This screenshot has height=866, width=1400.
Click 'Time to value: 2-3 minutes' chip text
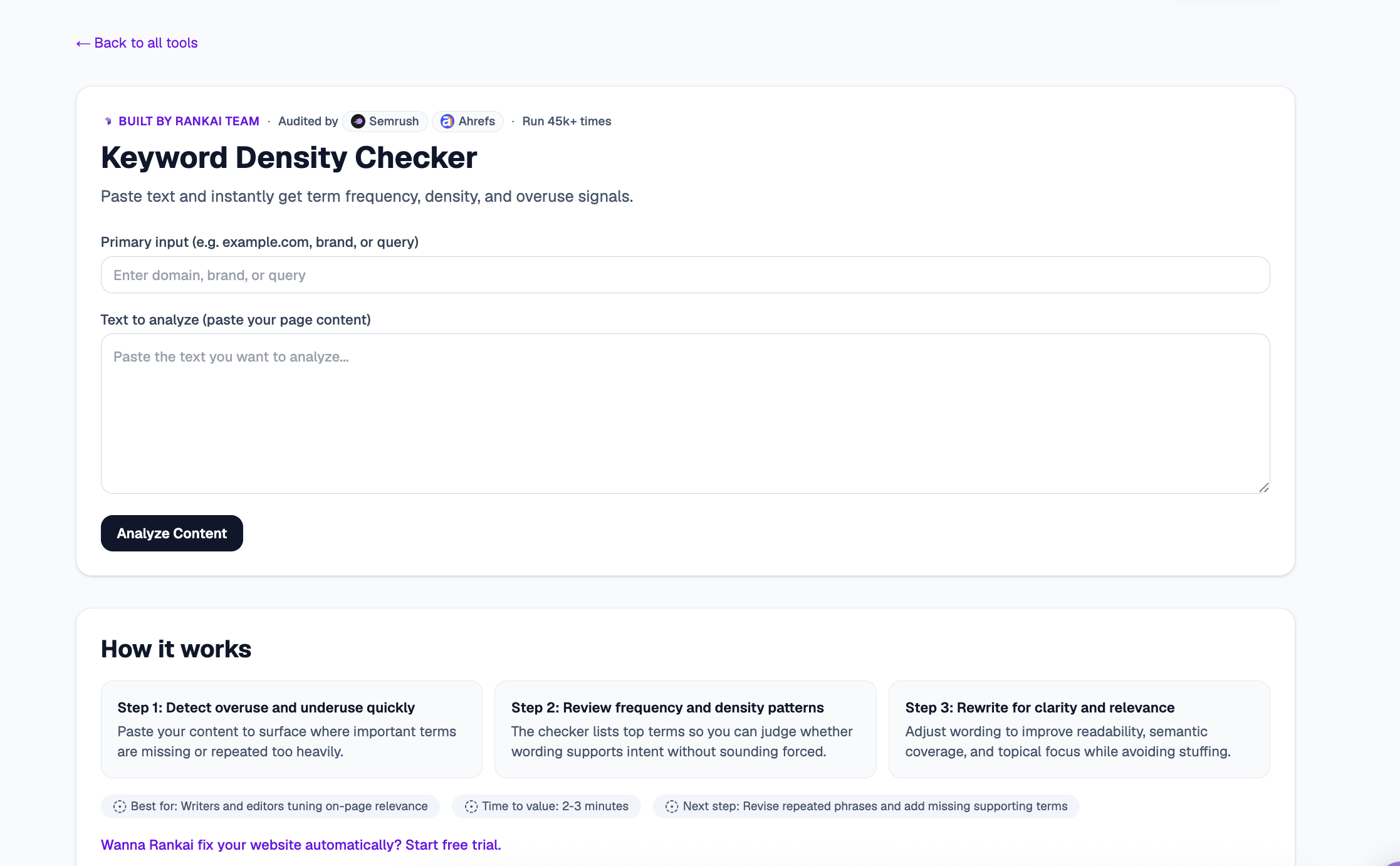(555, 806)
